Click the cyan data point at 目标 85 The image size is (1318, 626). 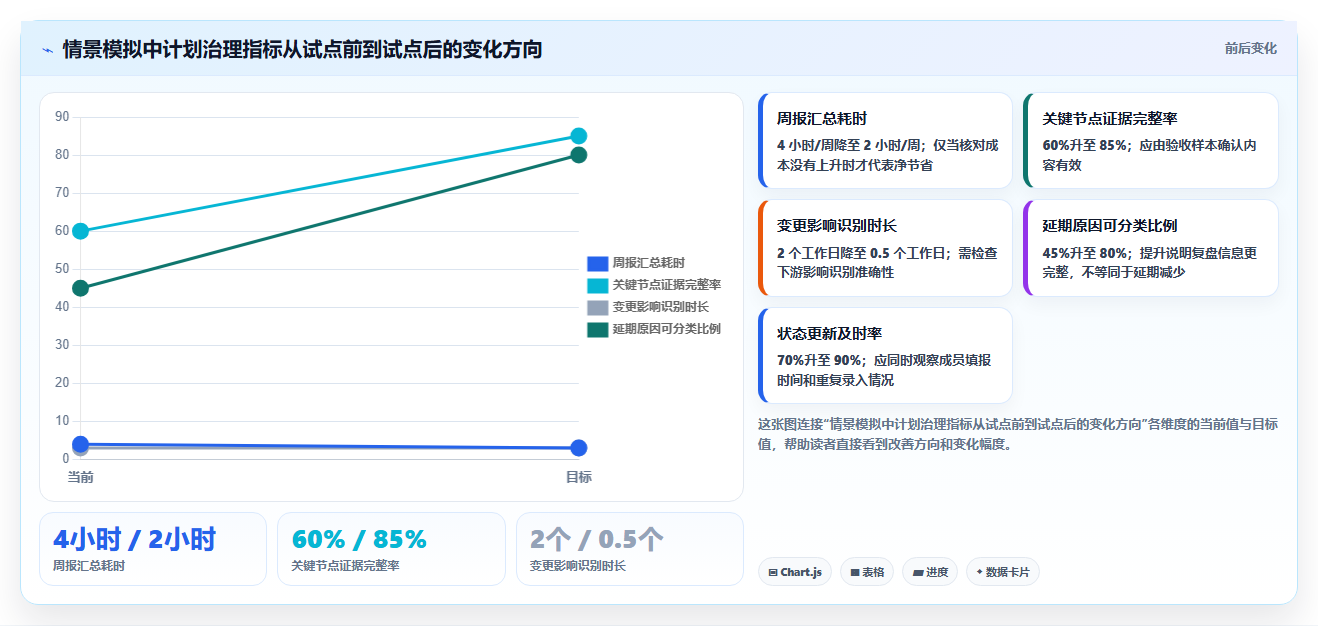579,136
